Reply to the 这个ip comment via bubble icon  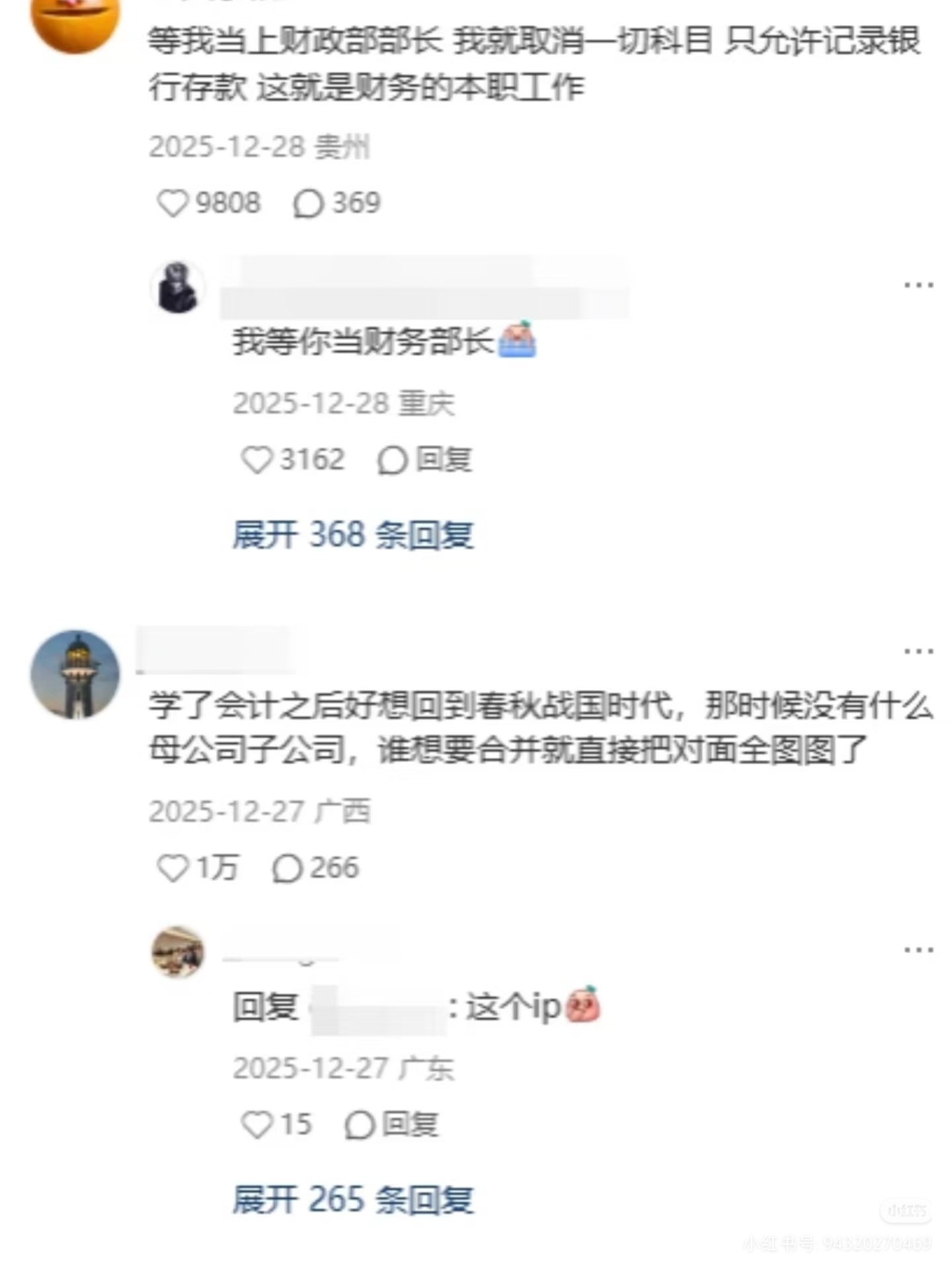(360, 1124)
